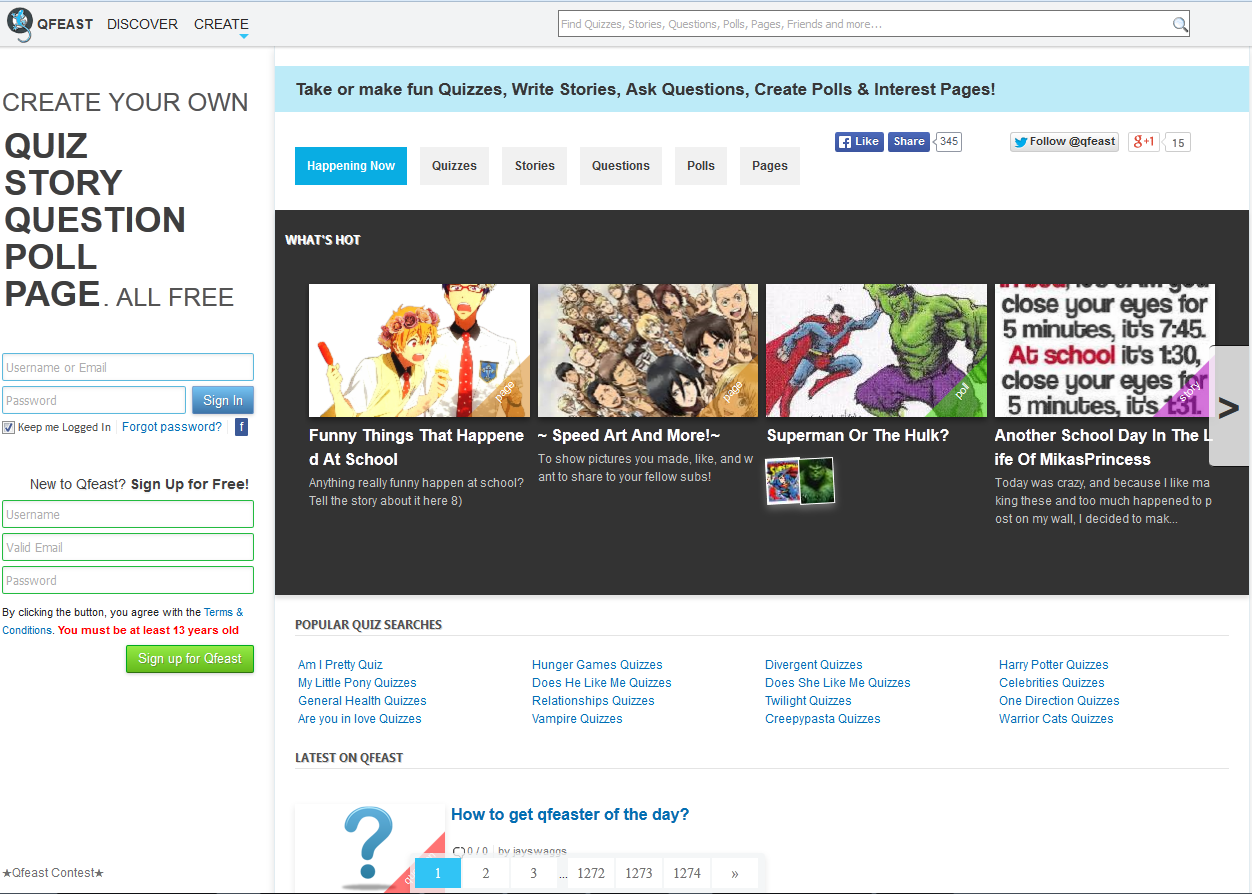Viewport: 1252px width, 894px height.
Task: Open Creepypasta Quizzes link
Action: coord(823,719)
